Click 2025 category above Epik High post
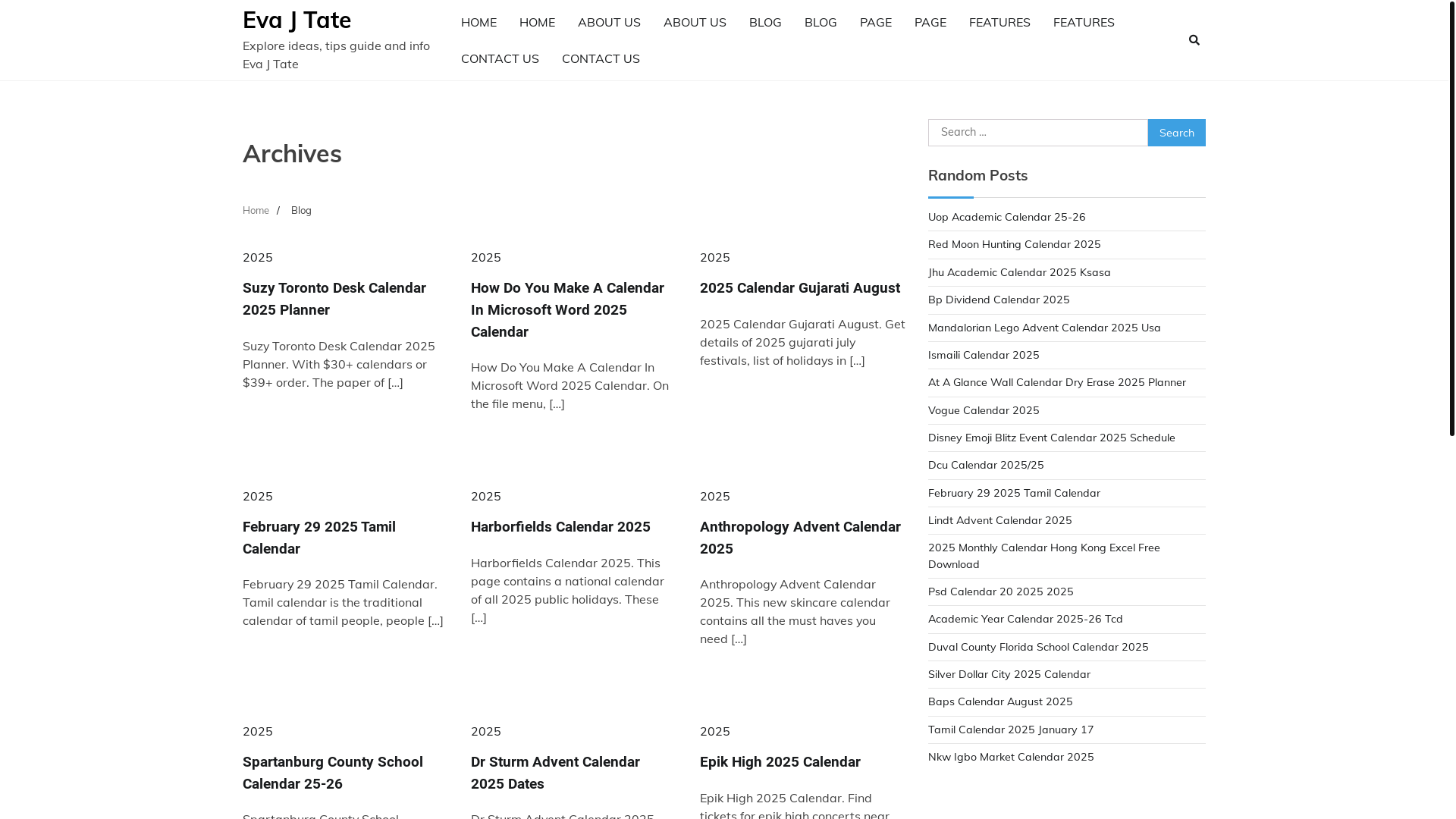This screenshot has width=1456, height=819. (715, 731)
